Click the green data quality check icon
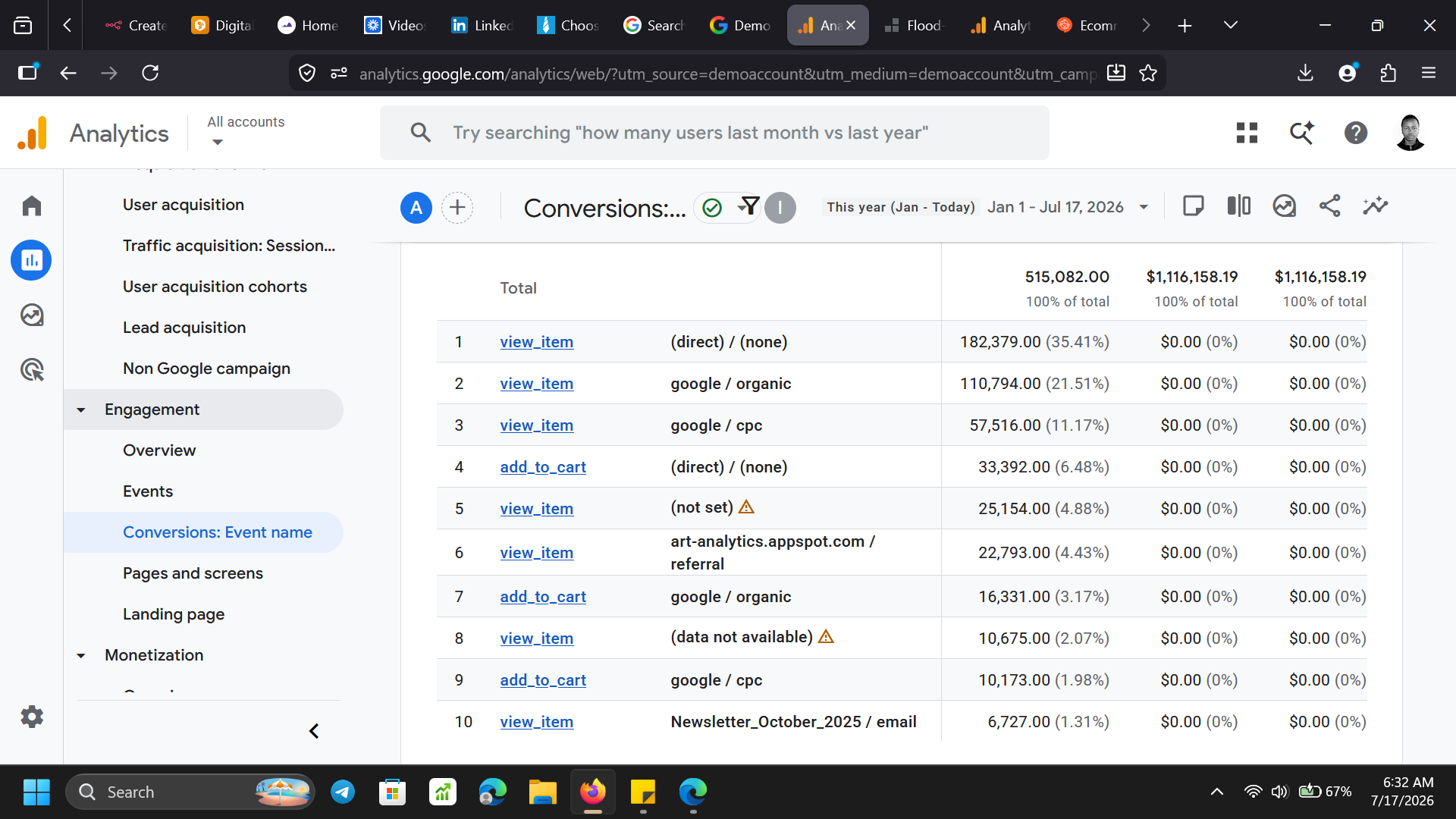Viewport: 1456px width, 819px height. pyautogui.click(x=712, y=207)
